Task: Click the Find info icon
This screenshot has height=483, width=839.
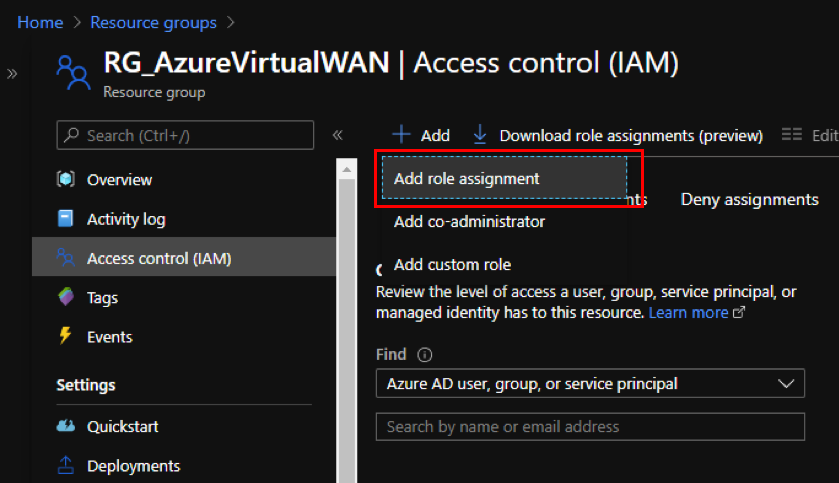Action: click(425, 355)
